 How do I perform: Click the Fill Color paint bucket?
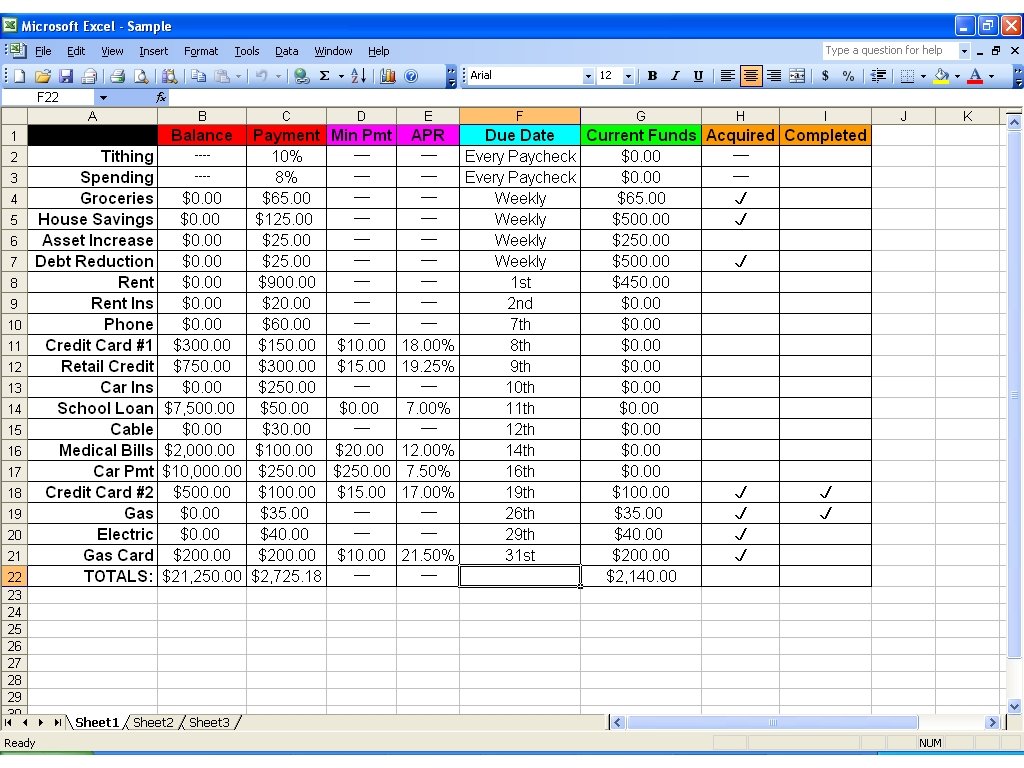coord(941,76)
